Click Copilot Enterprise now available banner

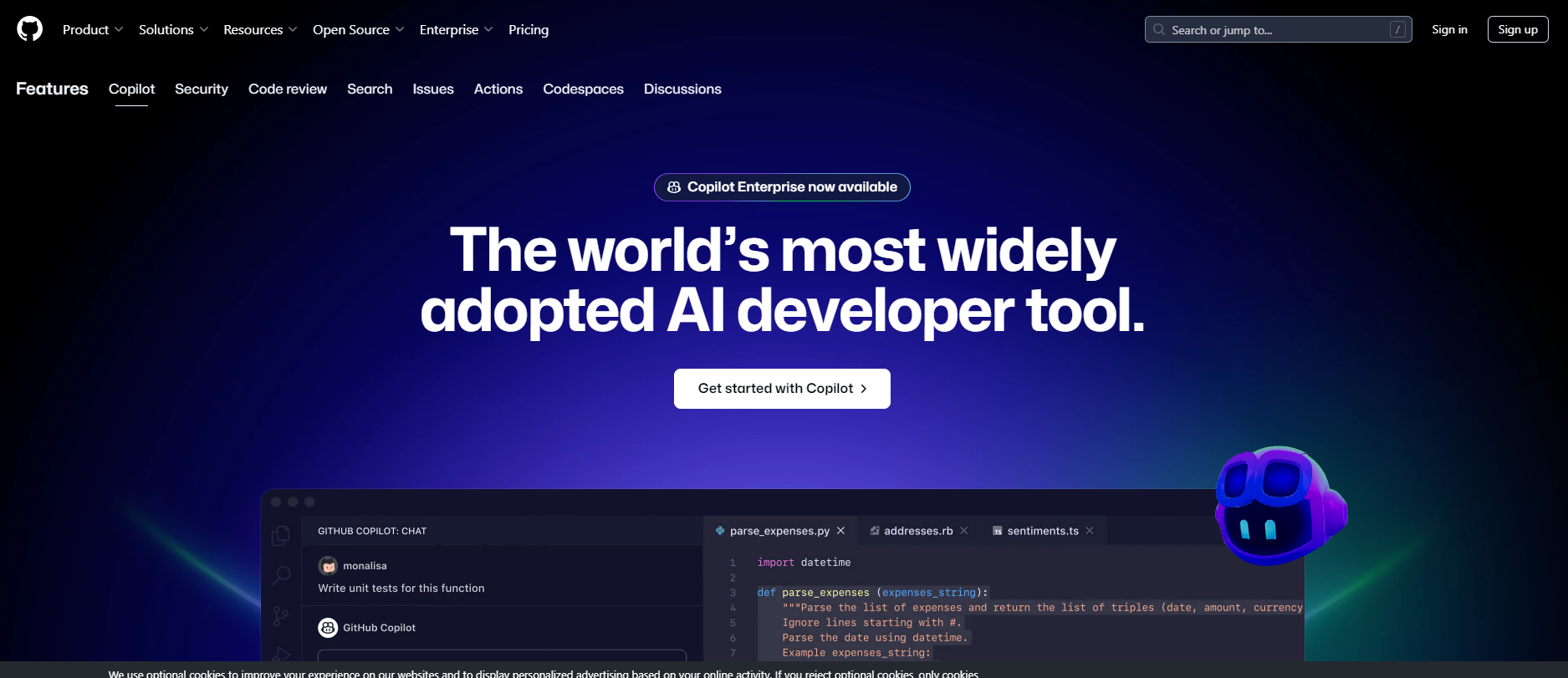tap(782, 187)
